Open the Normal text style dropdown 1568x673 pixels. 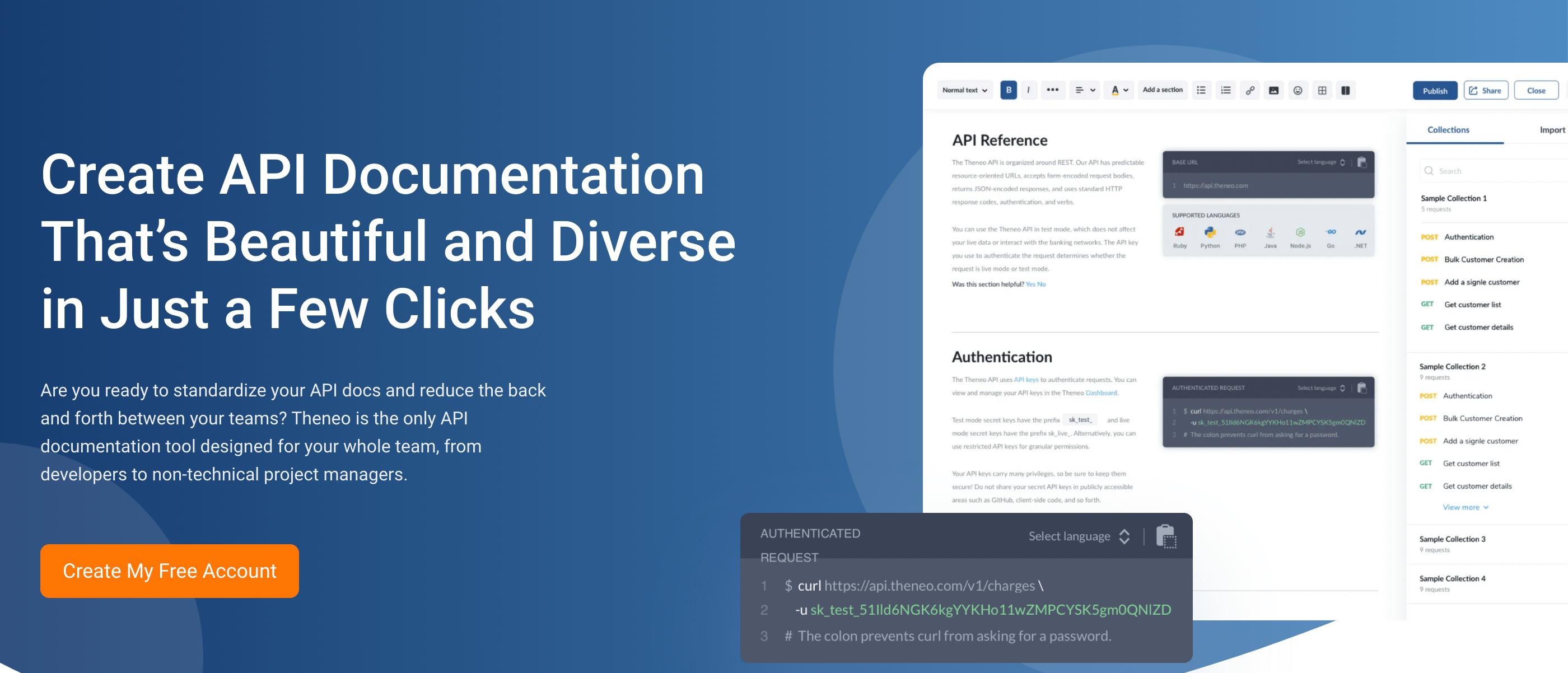pyautogui.click(x=965, y=90)
